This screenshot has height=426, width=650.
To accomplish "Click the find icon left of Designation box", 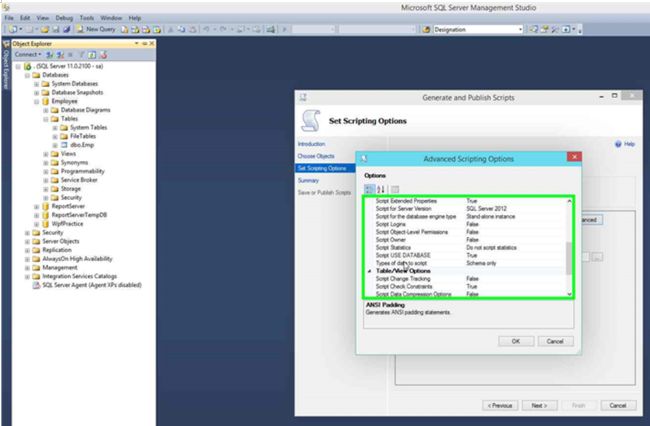I will click(x=426, y=29).
